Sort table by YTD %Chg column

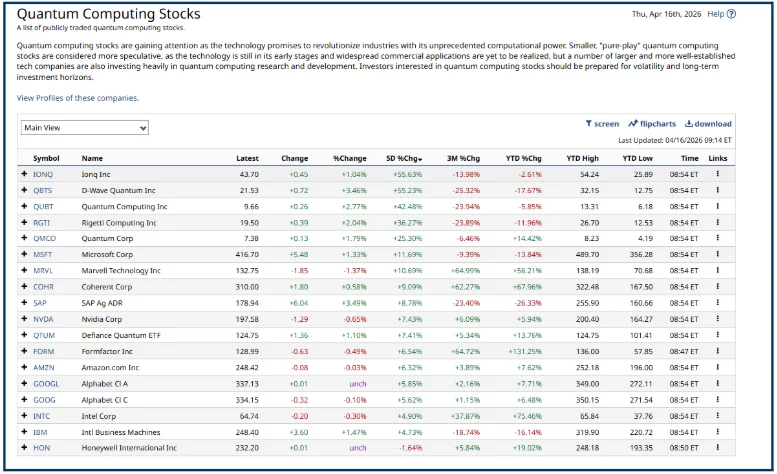(x=523, y=158)
